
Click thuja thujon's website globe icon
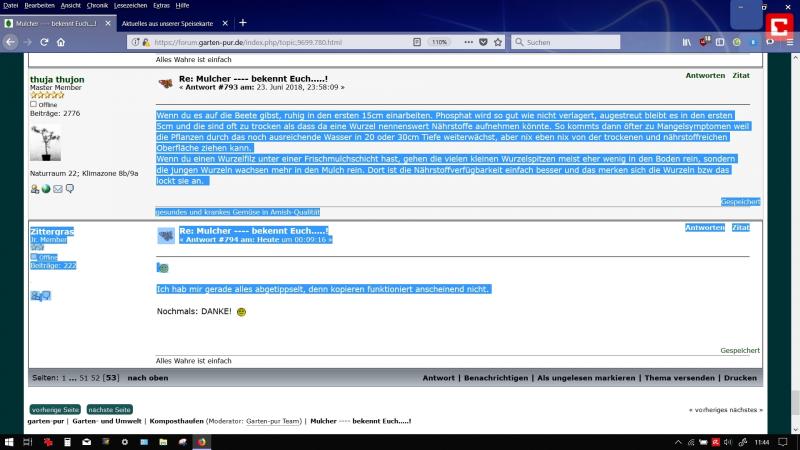pyautogui.click(x=46, y=189)
